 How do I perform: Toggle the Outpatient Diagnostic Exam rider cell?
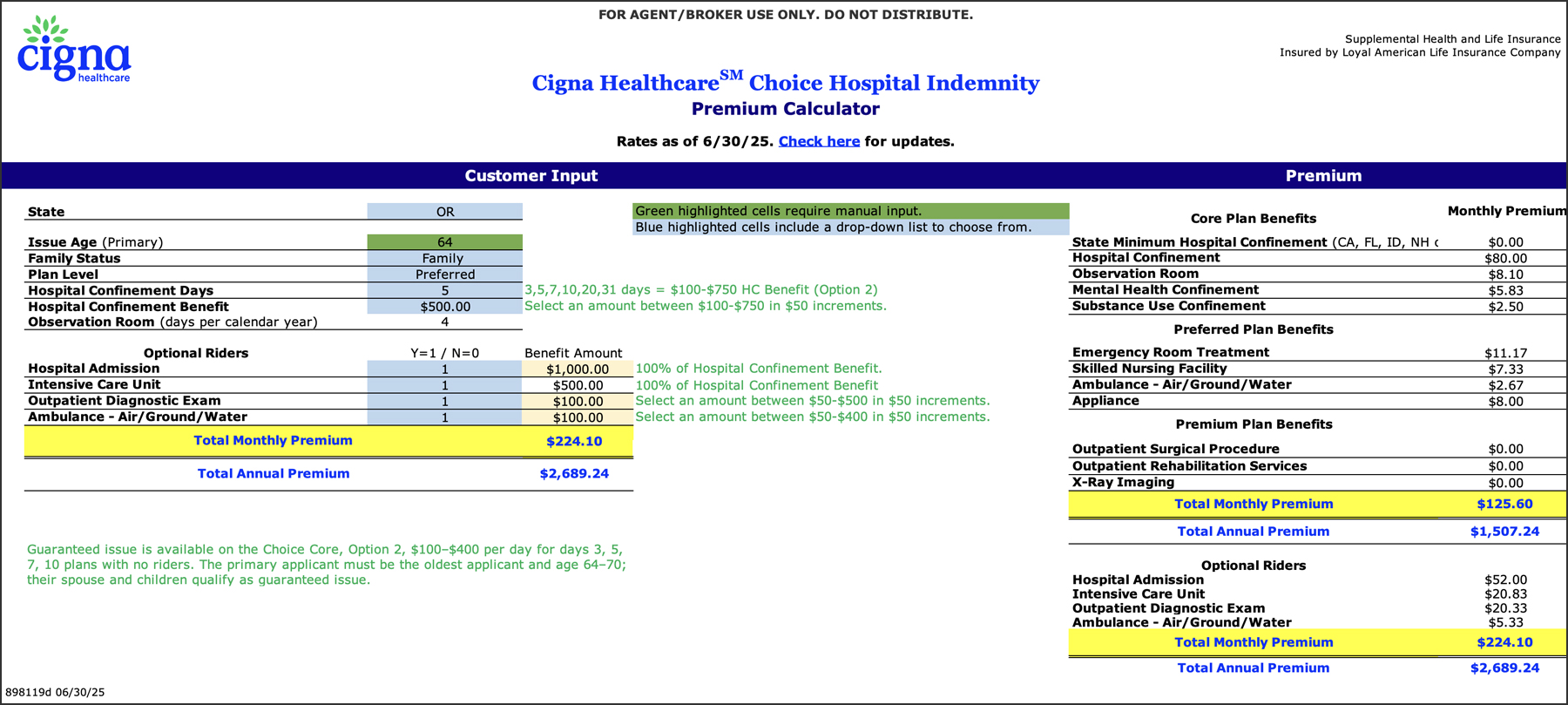444,402
